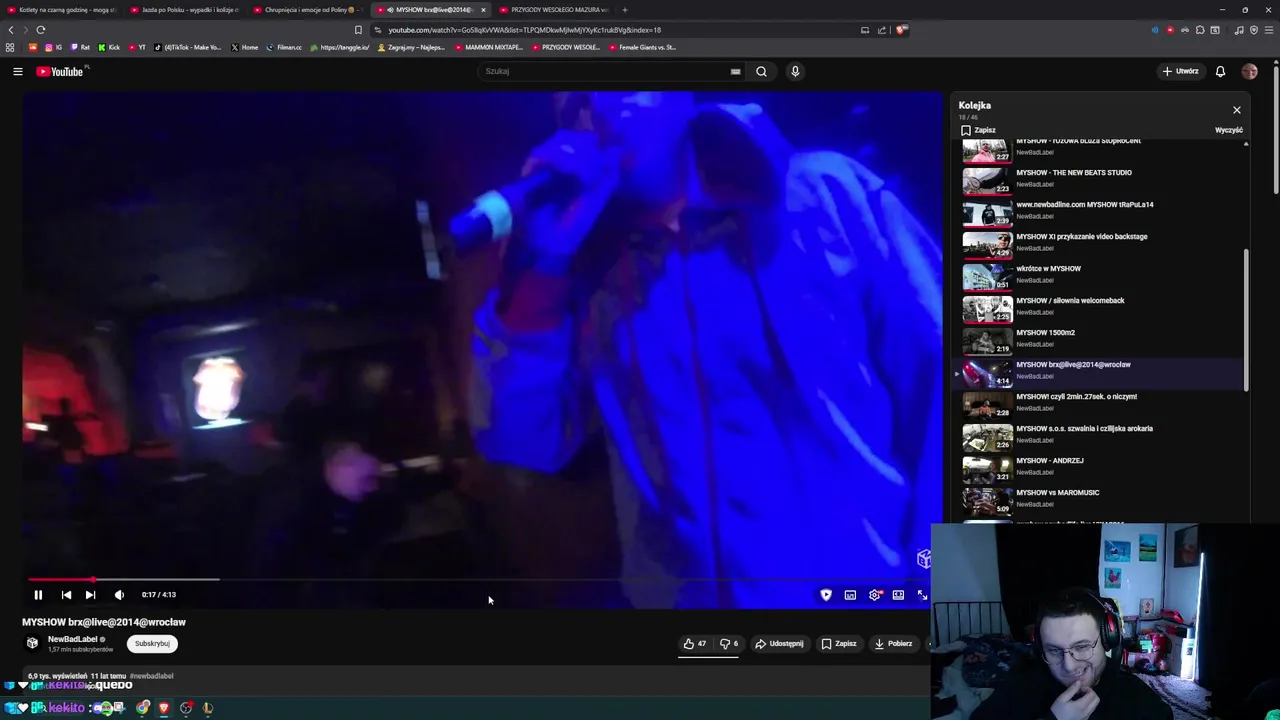Image resolution: width=1280 pixels, height=720 pixels.
Task: Open the on-screen keyboard in the search box
Action: click(735, 71)
